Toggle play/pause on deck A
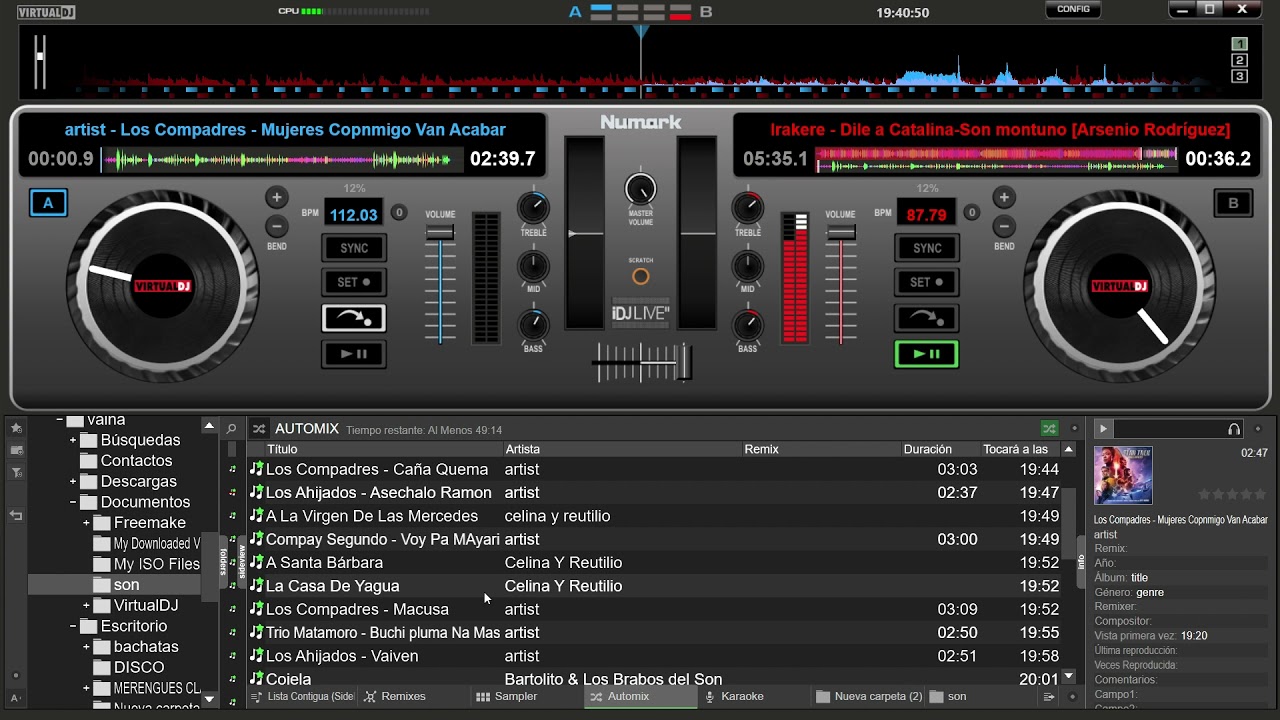The width and height of the screenshot is (1280, 720). [353, 354]
